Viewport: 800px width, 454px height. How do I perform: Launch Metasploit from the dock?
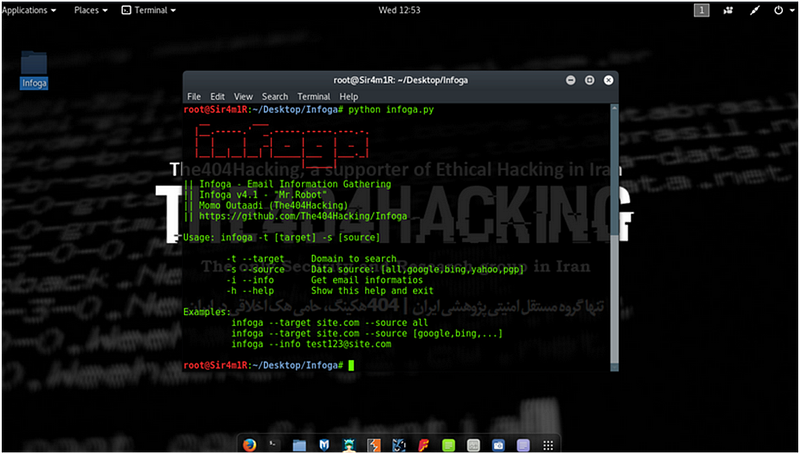coord(324,445)
